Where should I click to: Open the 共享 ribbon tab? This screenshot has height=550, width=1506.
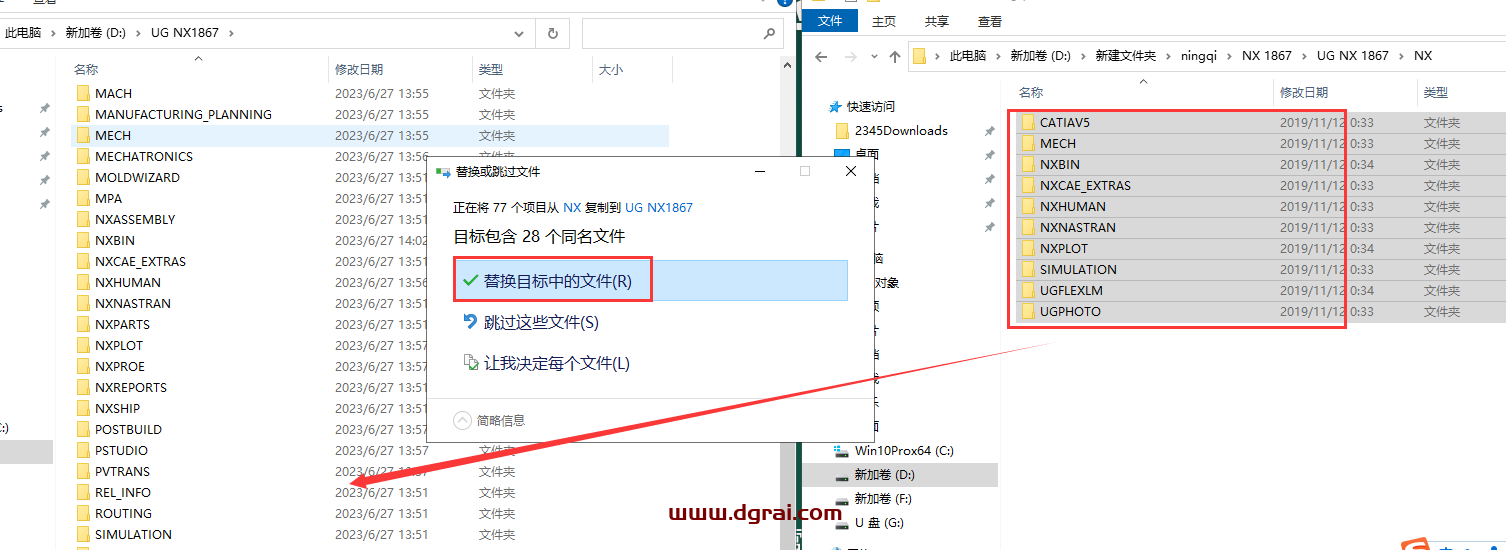(x=937, y=21)
